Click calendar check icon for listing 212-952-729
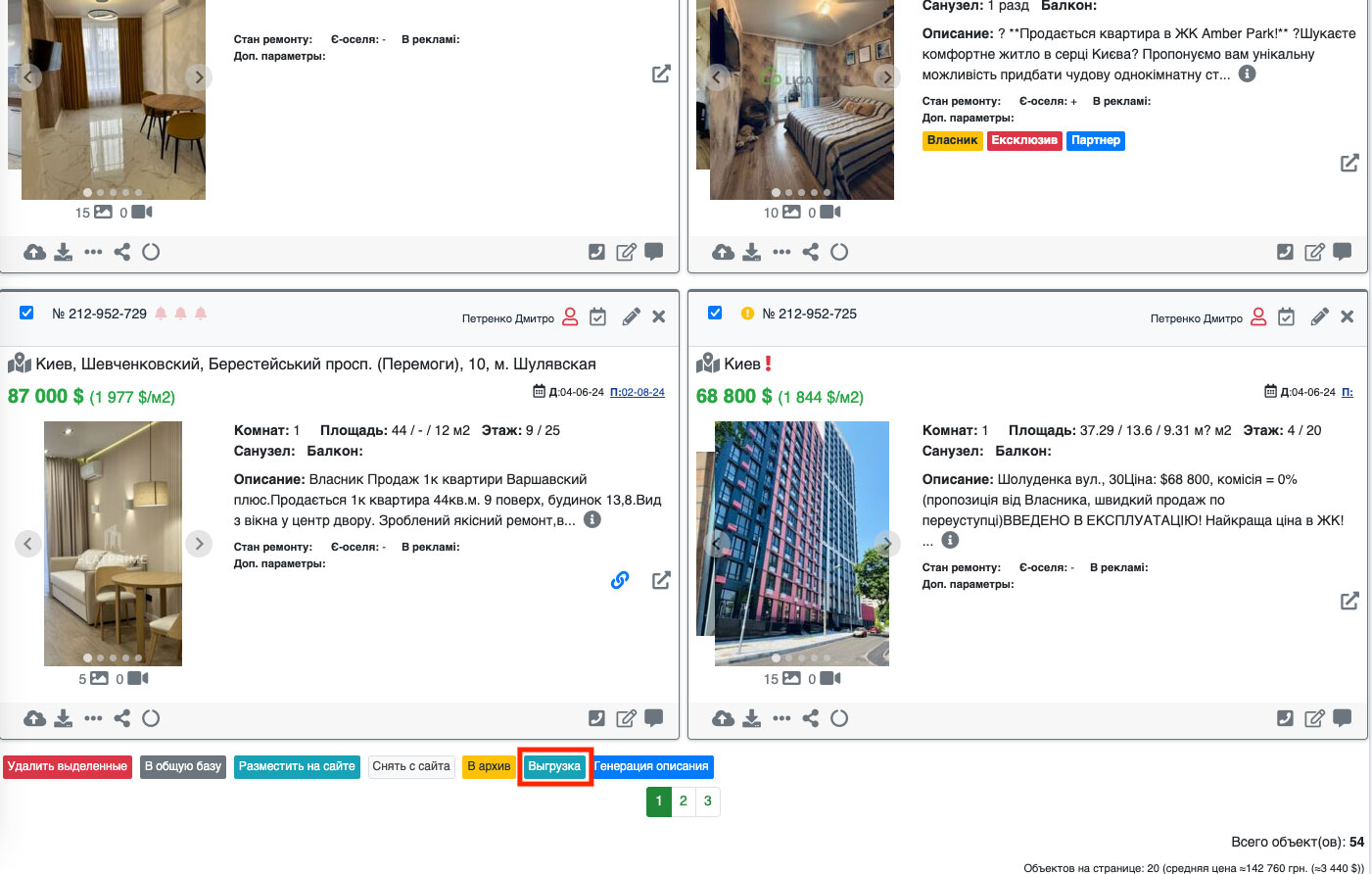 pyautogui.click(x=598, y=316)
